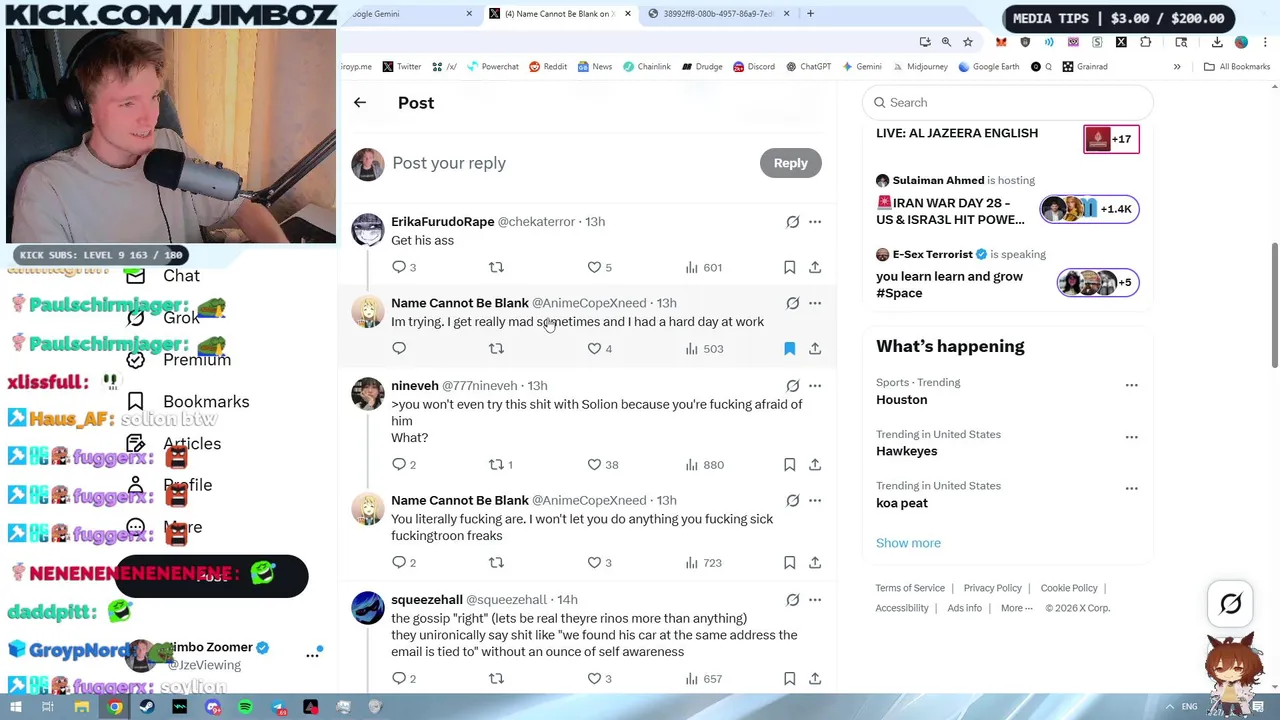Click the X Search box
This screenshot has width=1280, height=720.
[x=1008, y=102]
